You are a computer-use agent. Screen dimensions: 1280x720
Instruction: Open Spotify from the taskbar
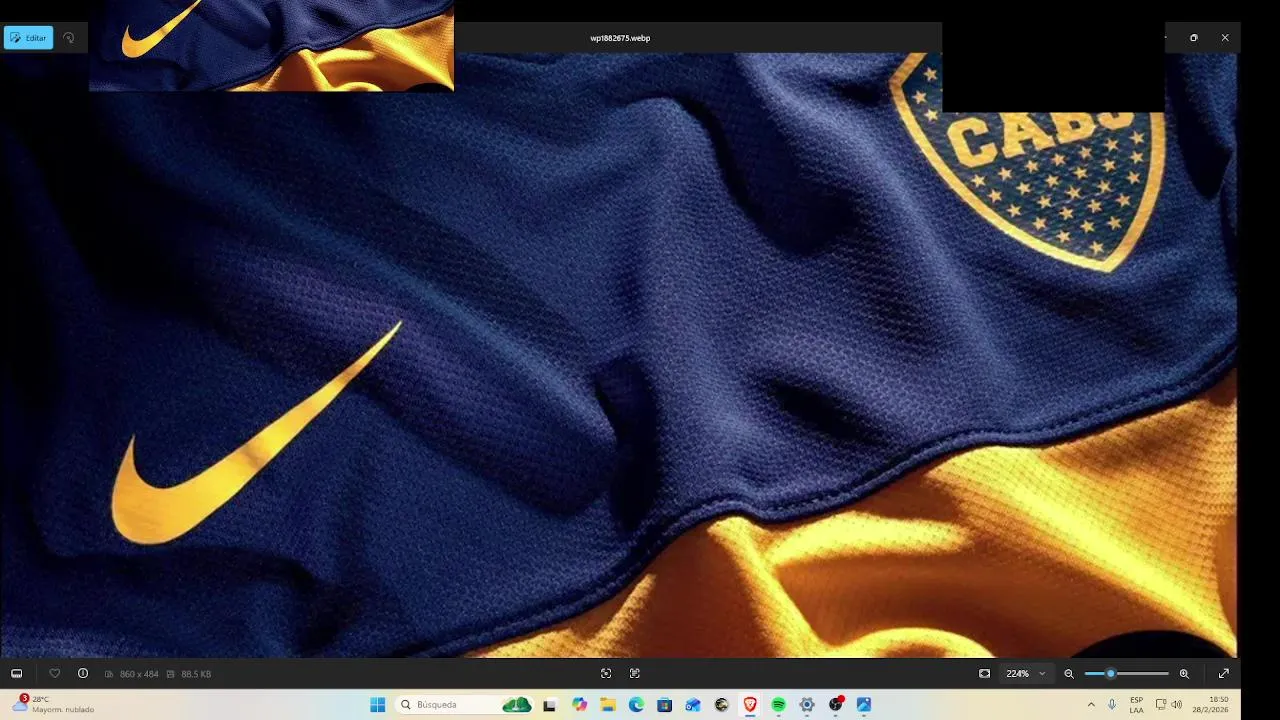pyautogui.click(x=779, y=705)
